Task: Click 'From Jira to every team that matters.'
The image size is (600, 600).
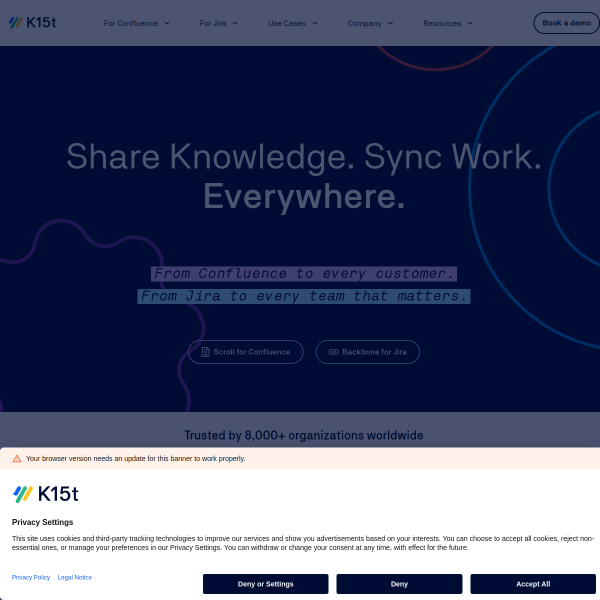Action: click(304, 296)
